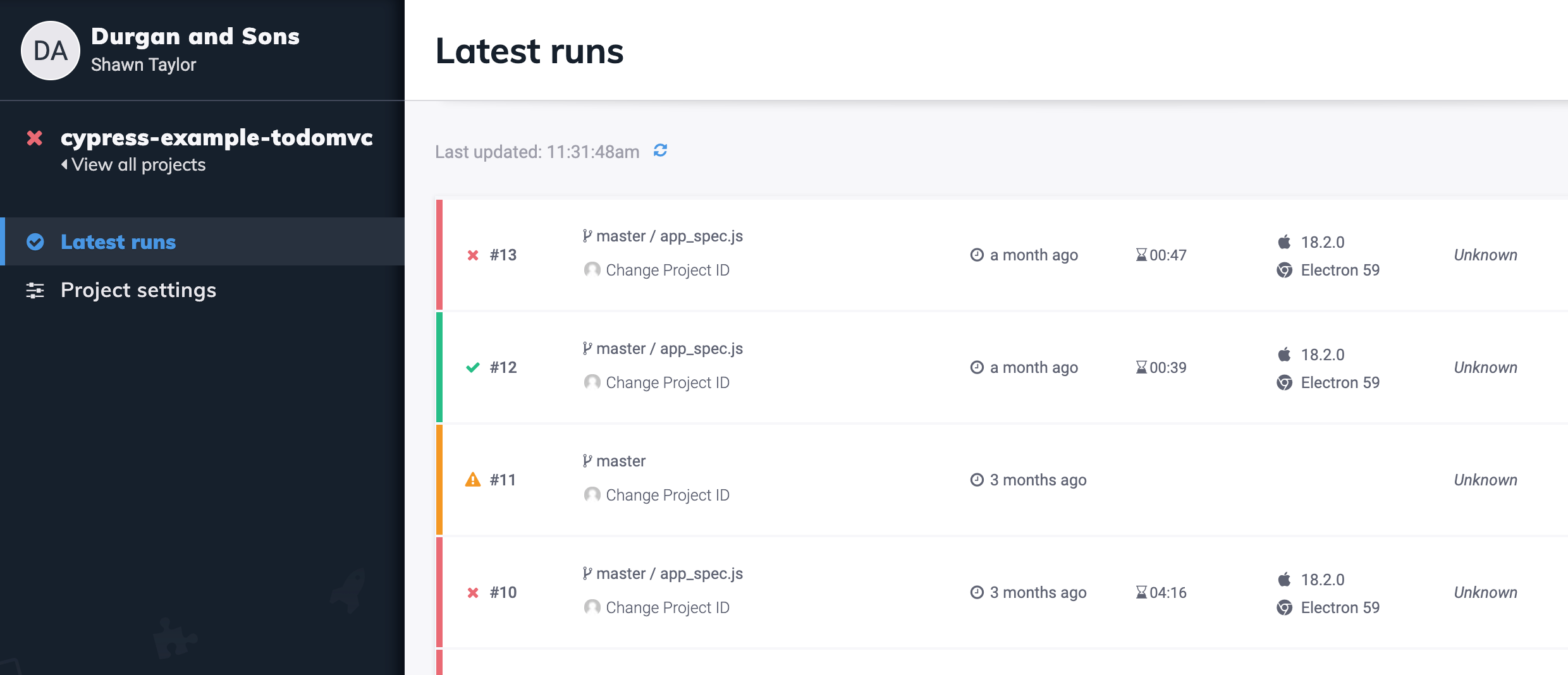Click Change Project ID on run #13
1568x675 pixels.
(667, 270)
